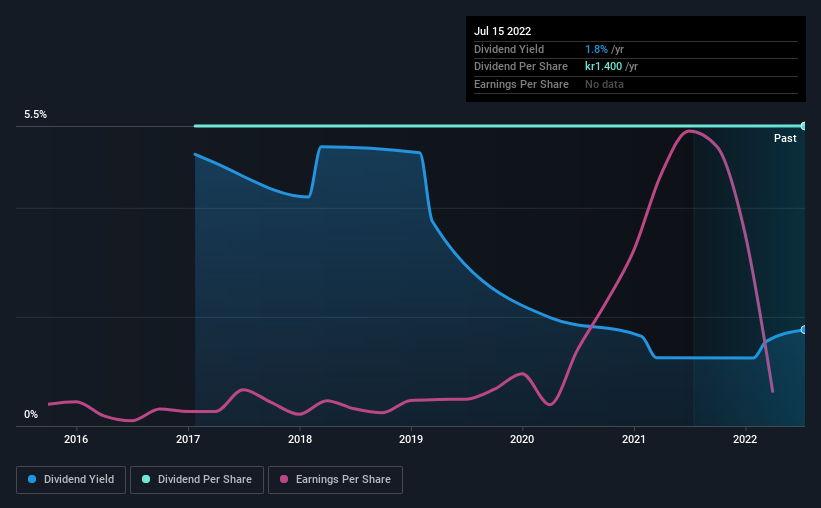This screenshot has height=508, width=821.
Task: Click the Jul 15 2022 tooltip date
Action: click(503, 31)
